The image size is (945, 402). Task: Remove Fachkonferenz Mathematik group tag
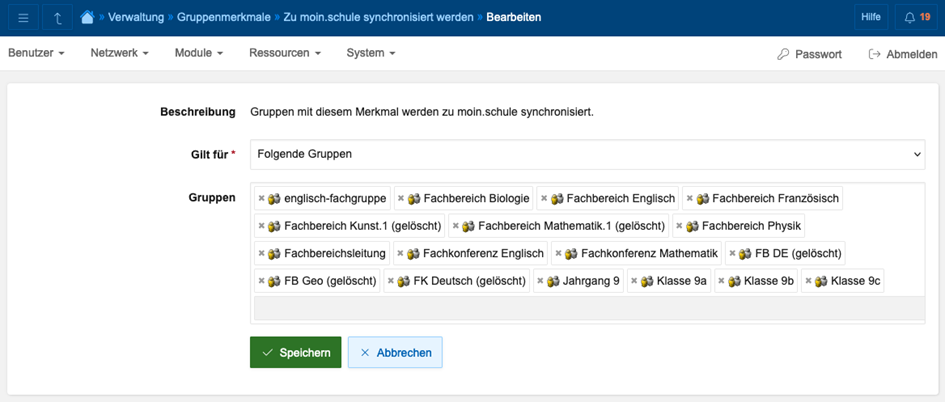pos(558,254)
